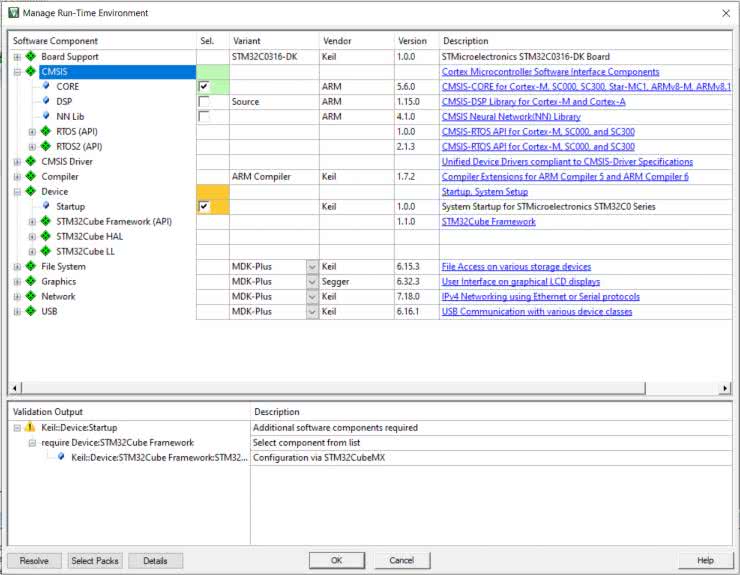Image resolution: width=740 pixels, height=575 pixels.
Task: Select the RTOS2 (API) tree item
Action: point(79,147)
